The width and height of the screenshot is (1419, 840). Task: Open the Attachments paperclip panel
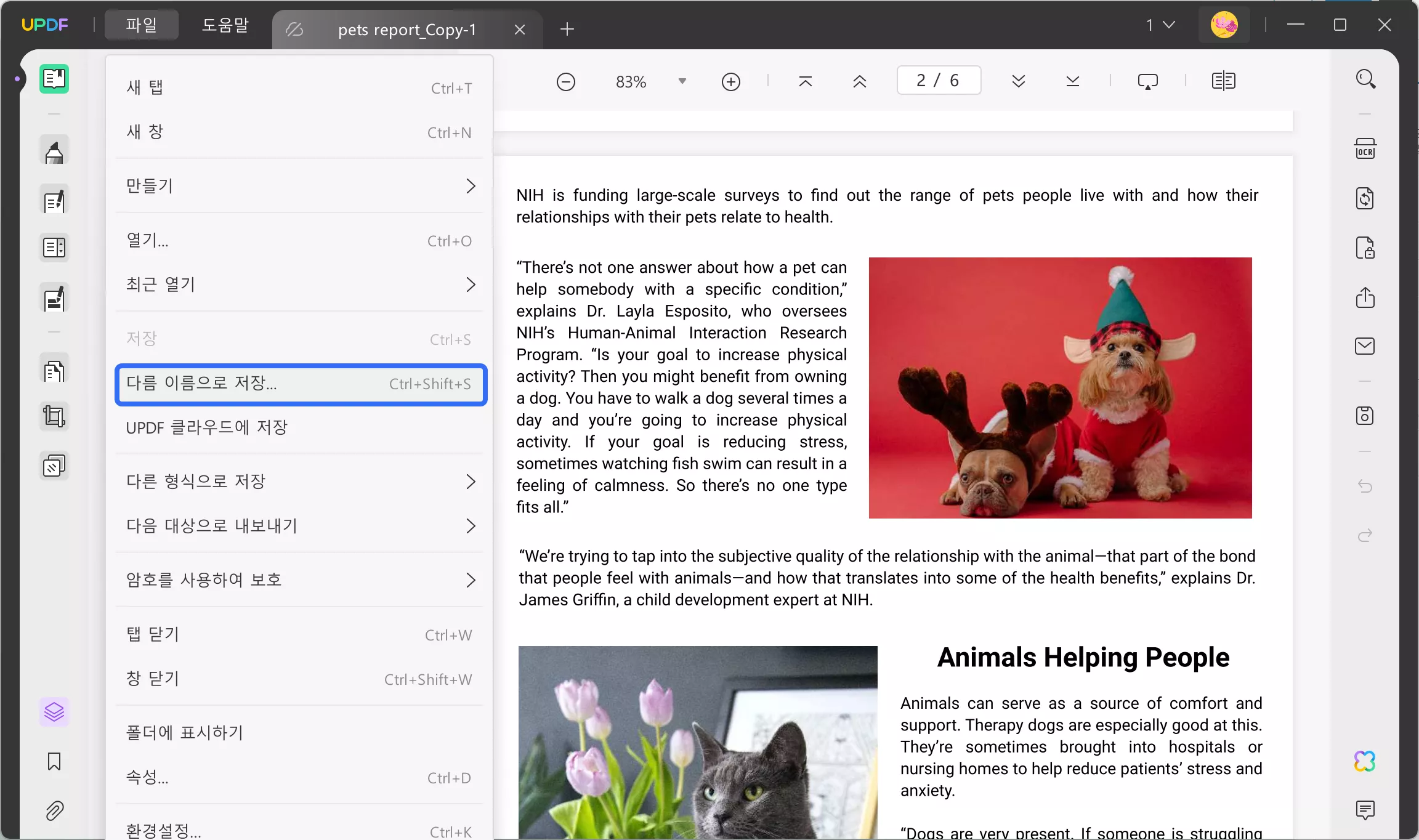click(54, 810)
